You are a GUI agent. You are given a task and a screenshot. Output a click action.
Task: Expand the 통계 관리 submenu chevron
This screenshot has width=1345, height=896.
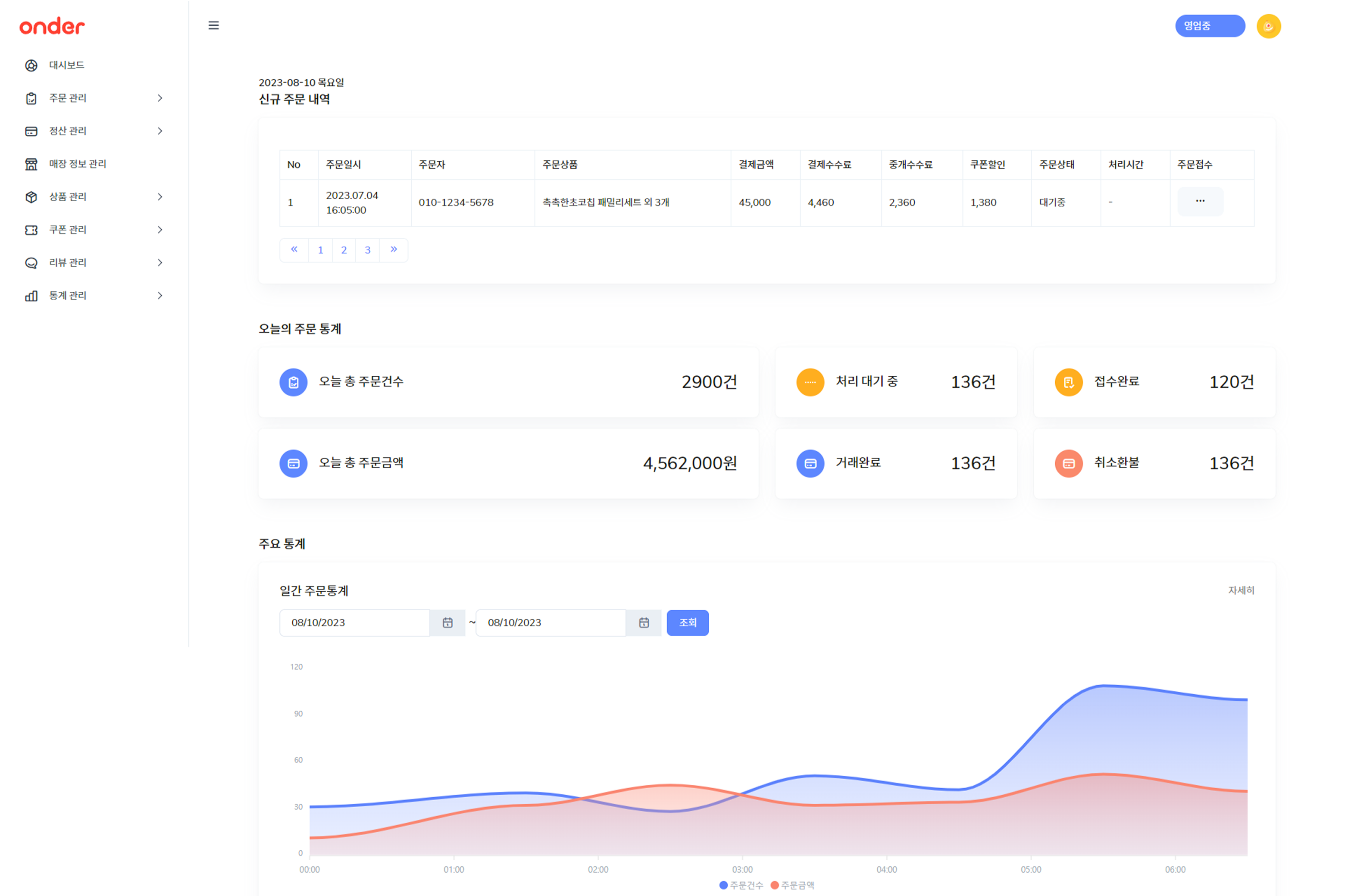[160, 295]
